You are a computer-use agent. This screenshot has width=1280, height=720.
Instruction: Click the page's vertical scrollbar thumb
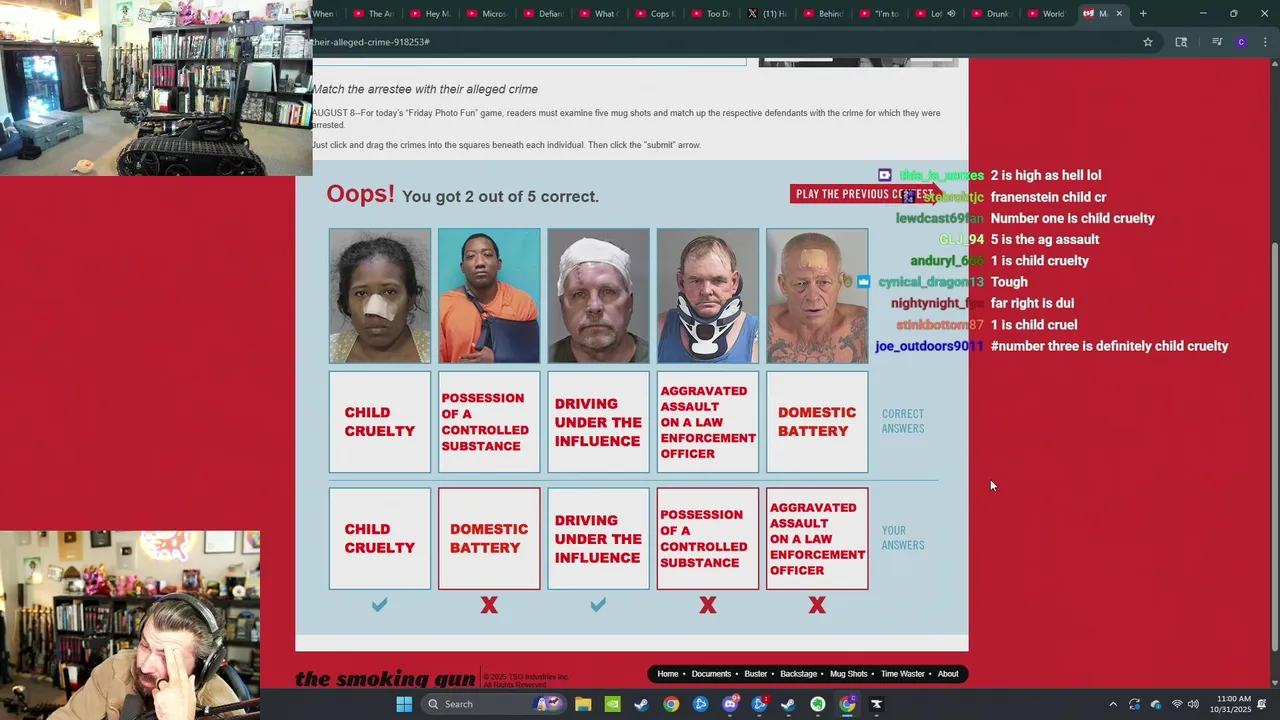[x=1273, y=448]
